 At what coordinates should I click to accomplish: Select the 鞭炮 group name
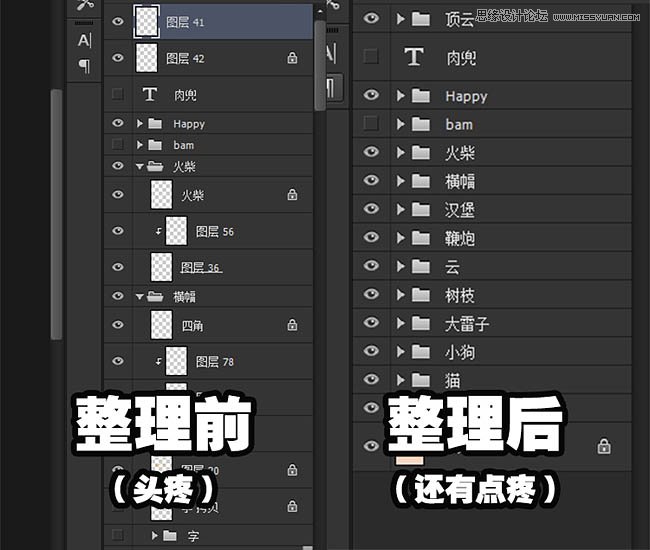[460, 238]
